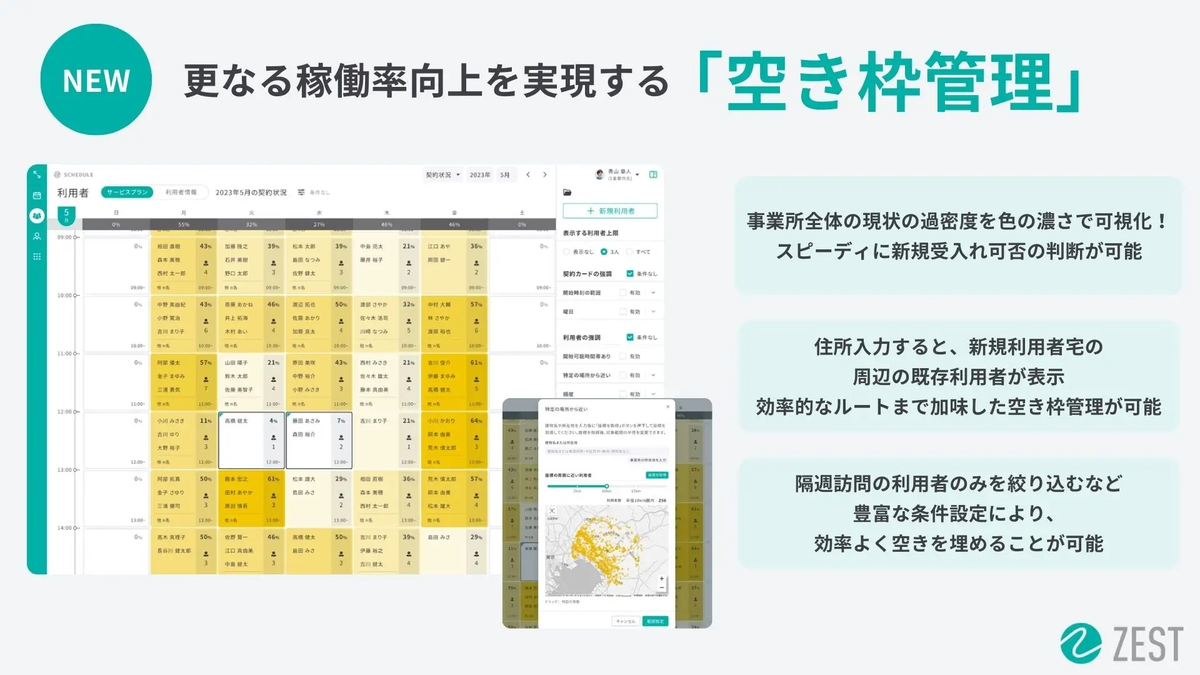Viewport: 1200px width, 675px height.
Task: Click the person icon in Friday 11:00 61% card
Action: coord(476,380)
